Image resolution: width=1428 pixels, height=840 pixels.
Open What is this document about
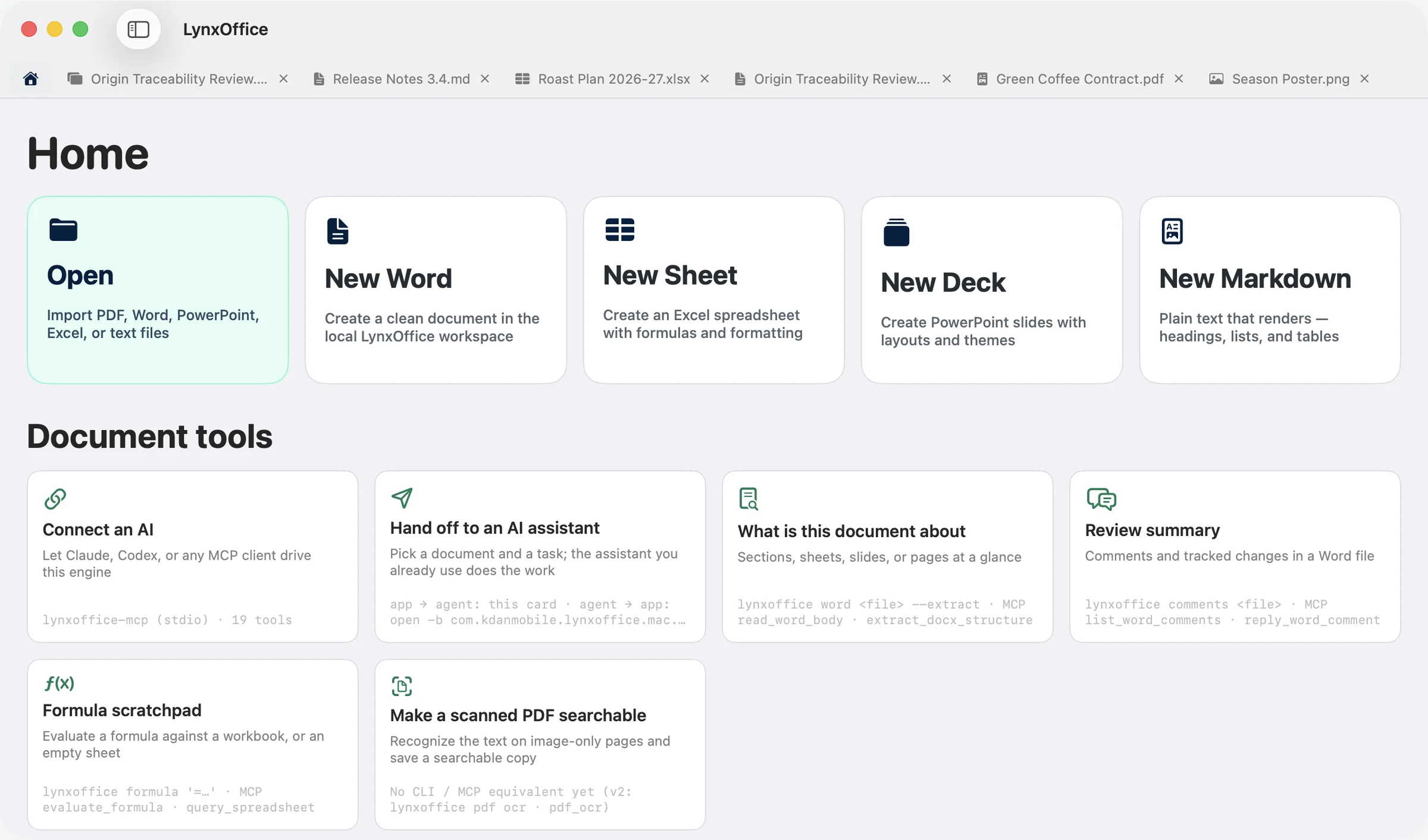point(887,556)
